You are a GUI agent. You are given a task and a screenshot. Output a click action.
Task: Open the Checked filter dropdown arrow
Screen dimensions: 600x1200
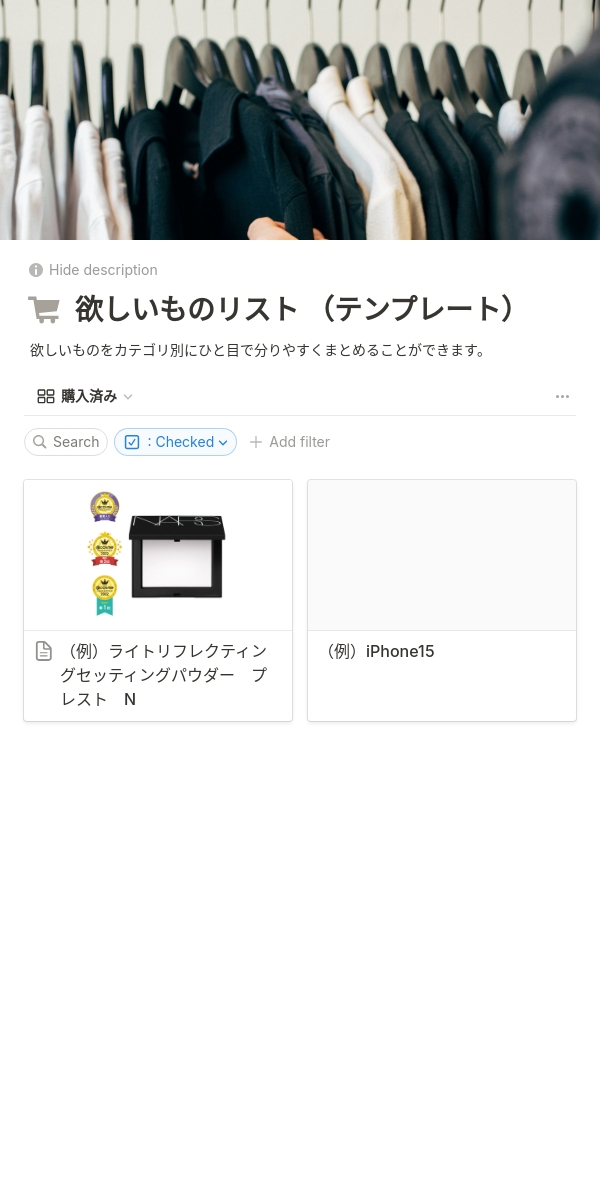(223, 443)
